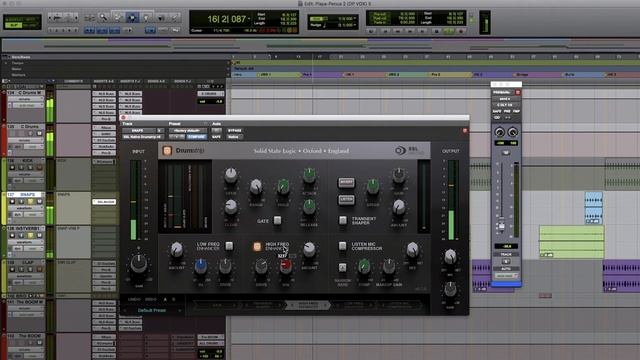Click the Output gain knob in Drumstrip
The width and height of the screenshot is (640, 360).
[x=450, y=289]
